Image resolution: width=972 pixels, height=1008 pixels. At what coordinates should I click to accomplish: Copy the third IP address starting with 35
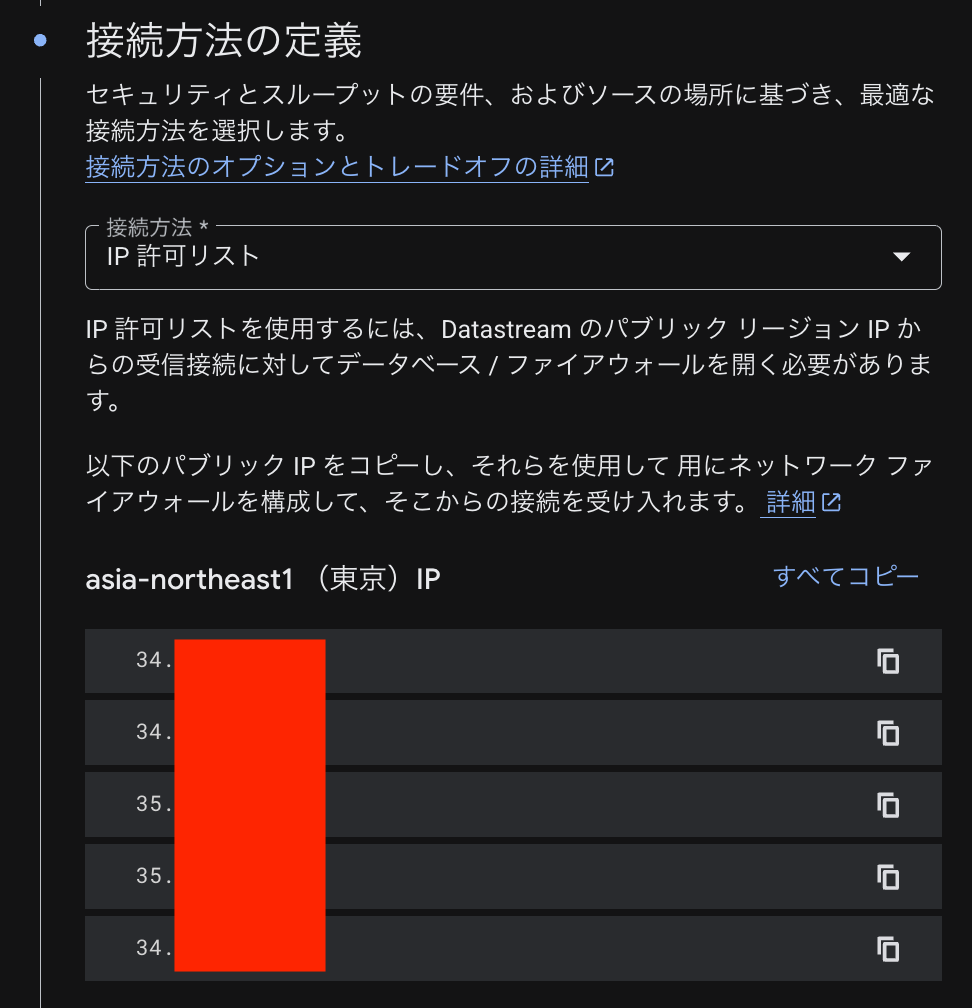coord(888,805)
